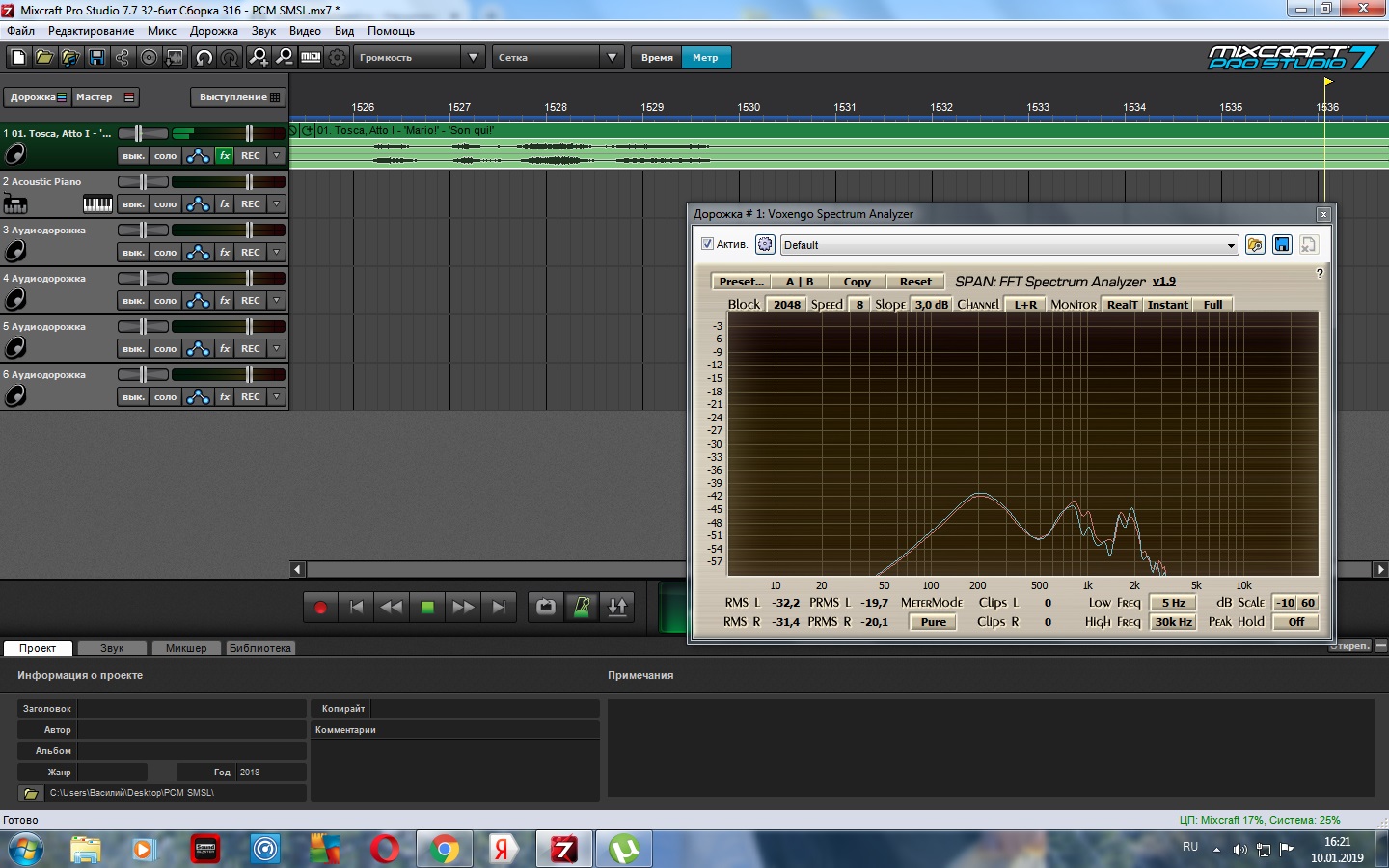
Task: Click the mix down to audio file icon
Action: tap(175, 58)
